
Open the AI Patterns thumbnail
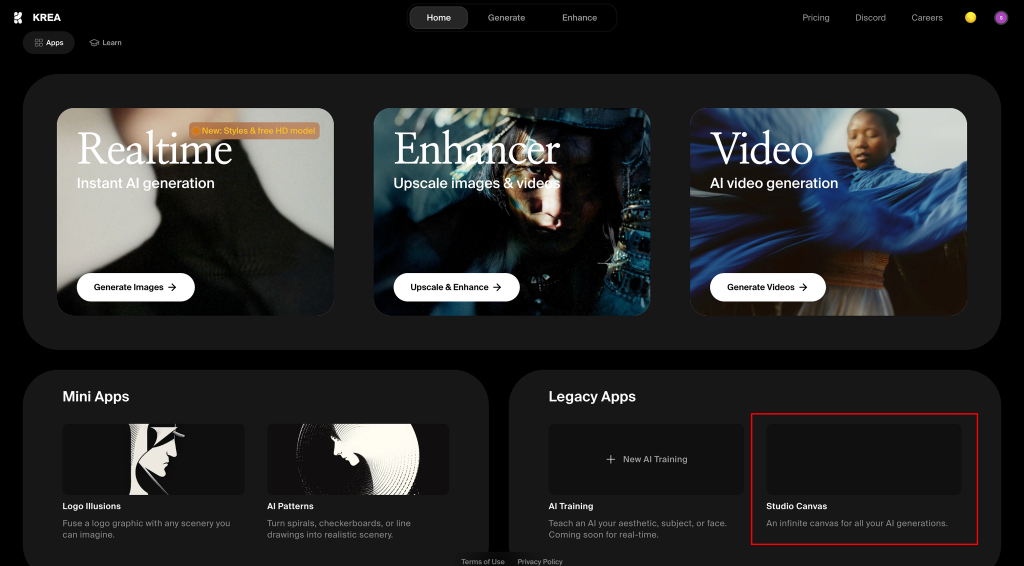coord(358,459)
